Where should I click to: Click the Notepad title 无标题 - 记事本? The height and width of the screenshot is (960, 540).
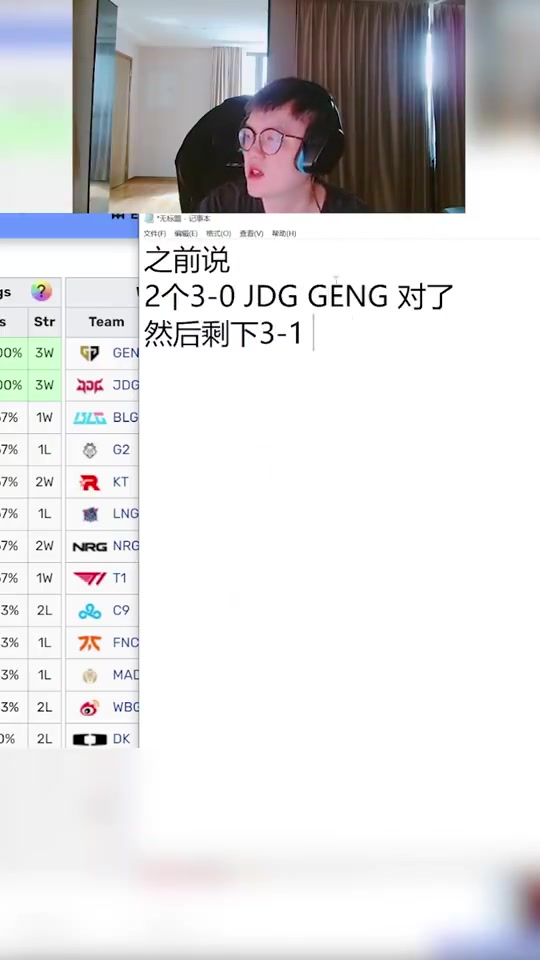184,219
